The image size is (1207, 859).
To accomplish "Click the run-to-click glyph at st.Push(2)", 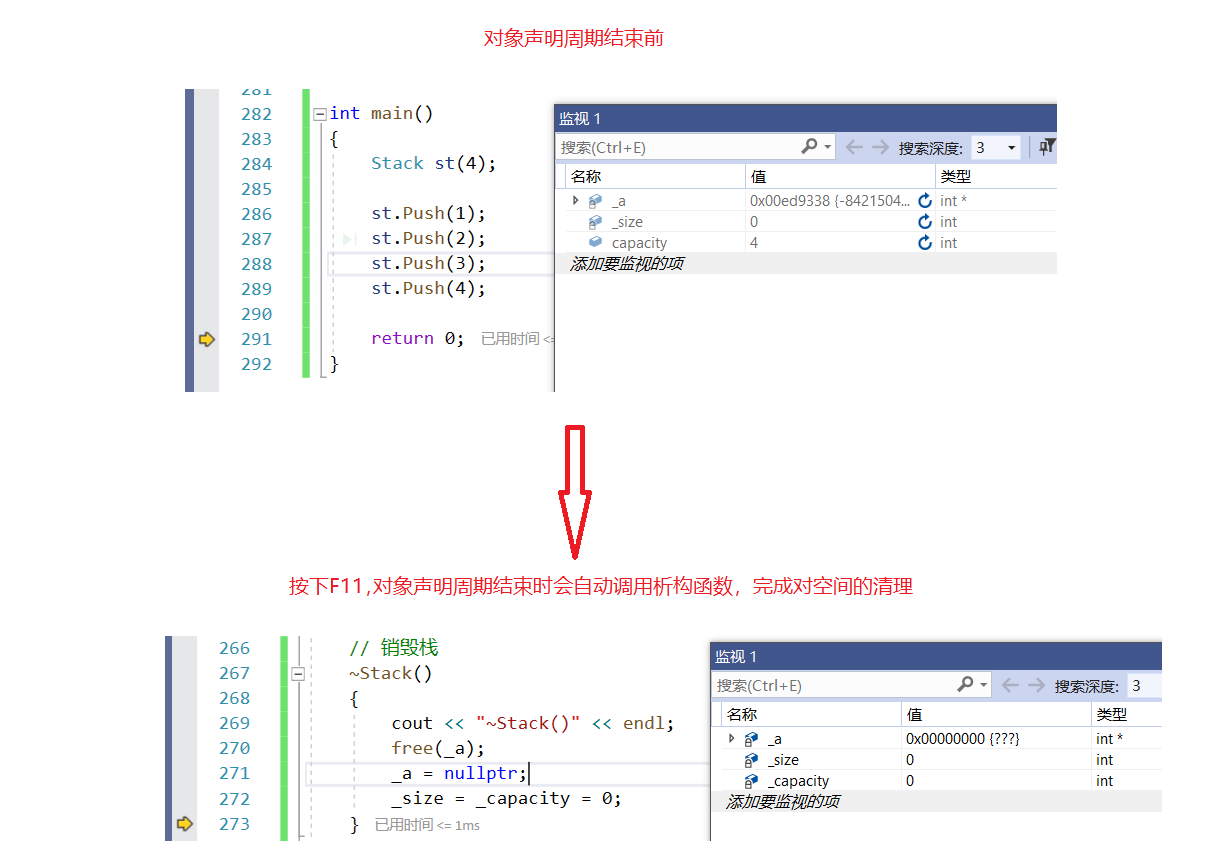I will pos(349,239).
